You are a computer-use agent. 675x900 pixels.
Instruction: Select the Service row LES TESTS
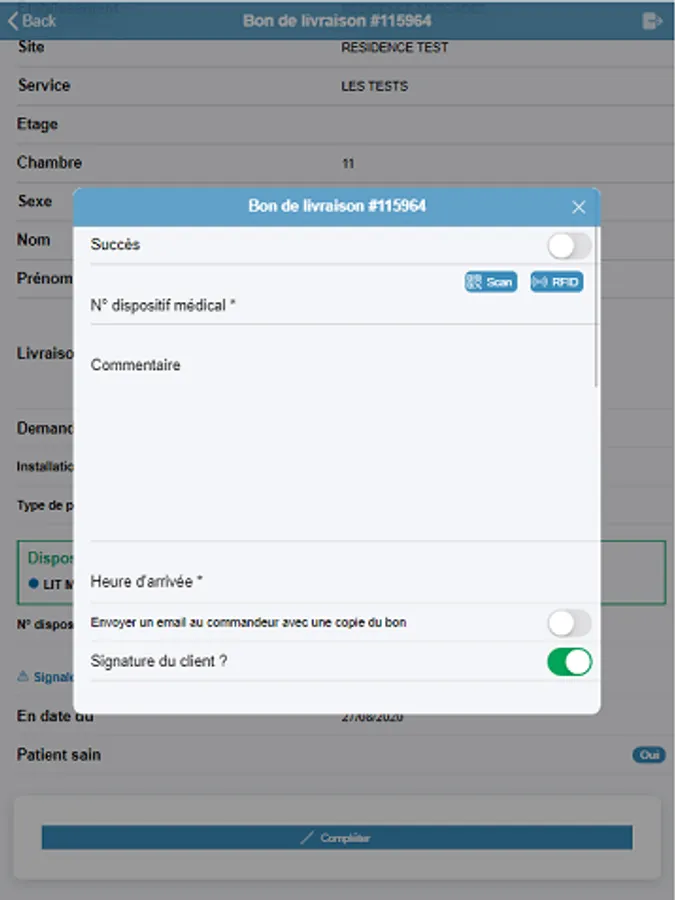[374, 86]
